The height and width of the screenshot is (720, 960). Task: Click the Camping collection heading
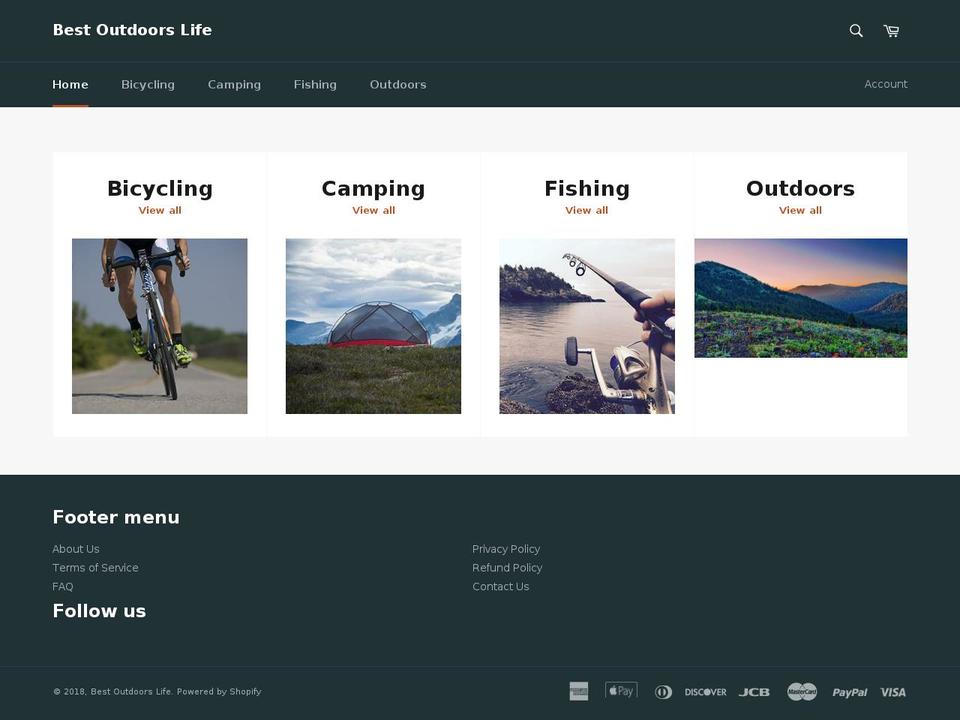point(373,188)
